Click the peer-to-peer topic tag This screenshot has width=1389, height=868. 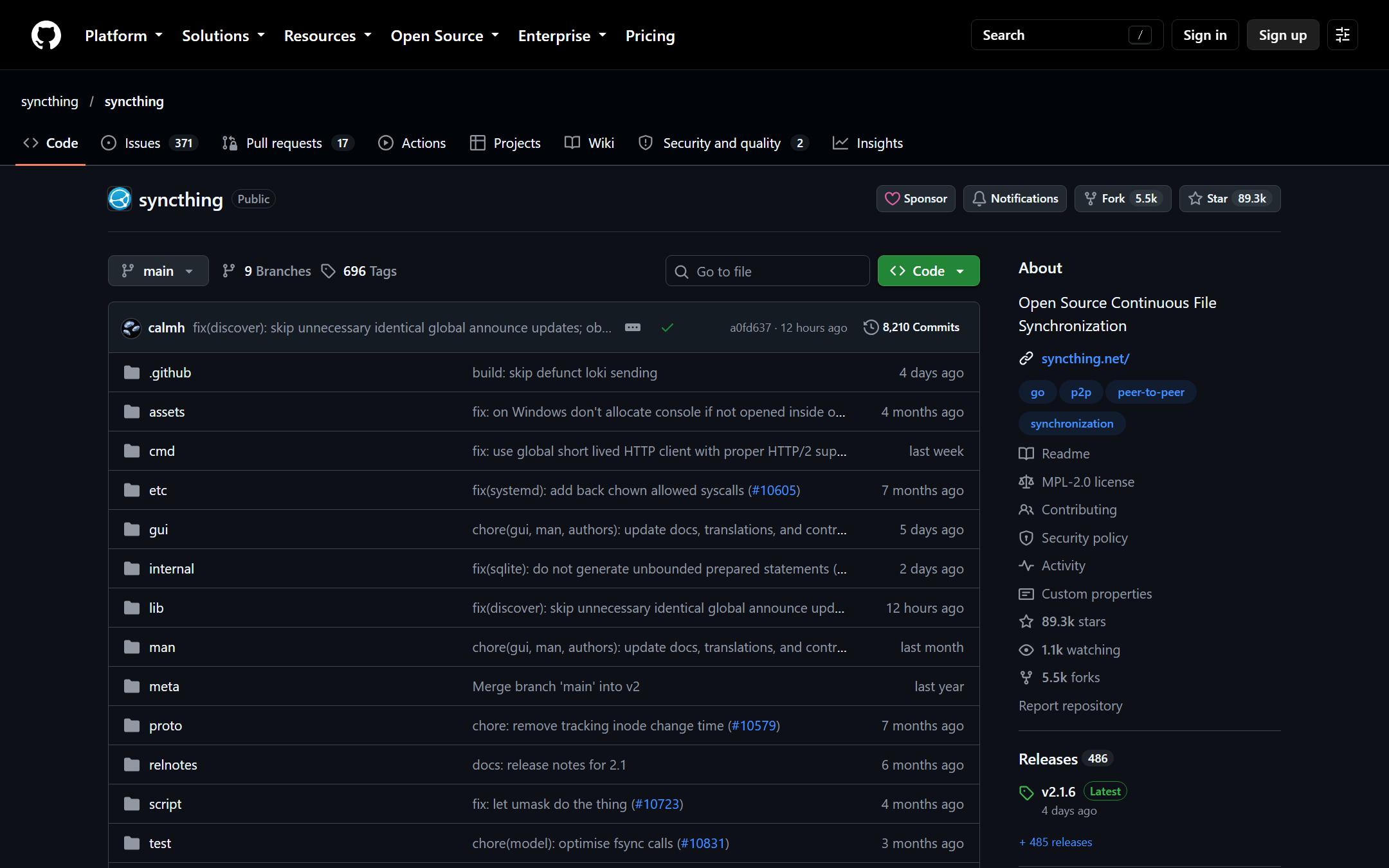click(1151, 392)
